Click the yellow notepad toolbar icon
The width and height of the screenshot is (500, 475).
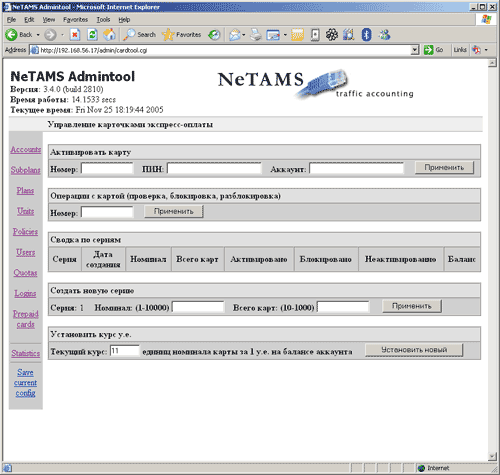coord(297,35)
